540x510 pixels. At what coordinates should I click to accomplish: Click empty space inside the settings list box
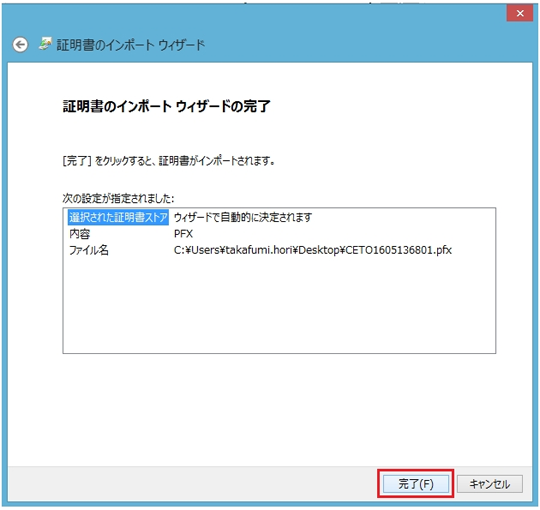click(279, 306)
